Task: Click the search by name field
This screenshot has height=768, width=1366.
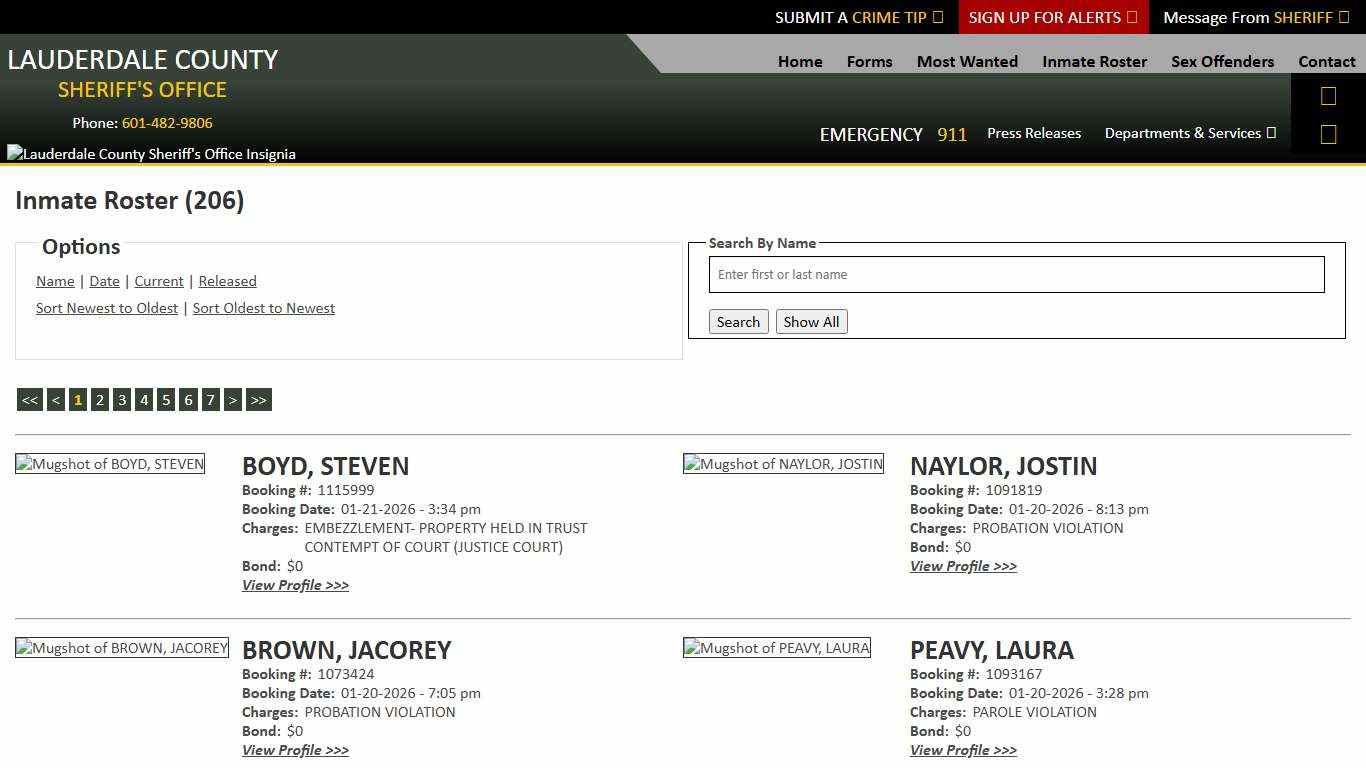Action: click(1016, 275)
